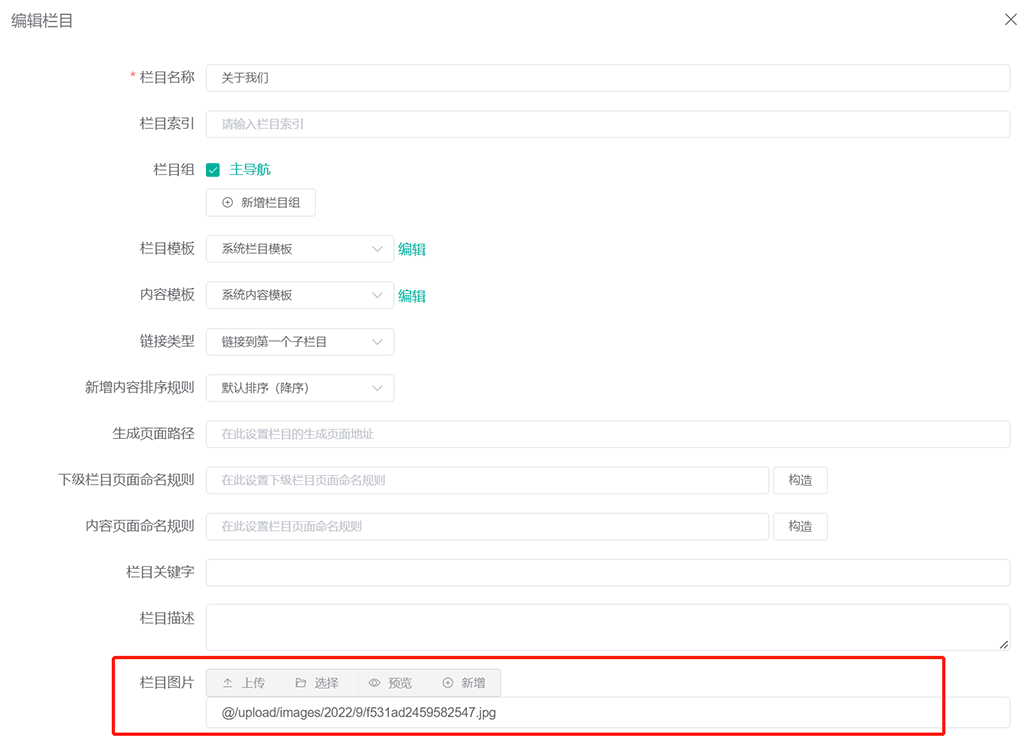Click the 预览 eye preview button
The image size is (1024, 743).
point(390,683)
